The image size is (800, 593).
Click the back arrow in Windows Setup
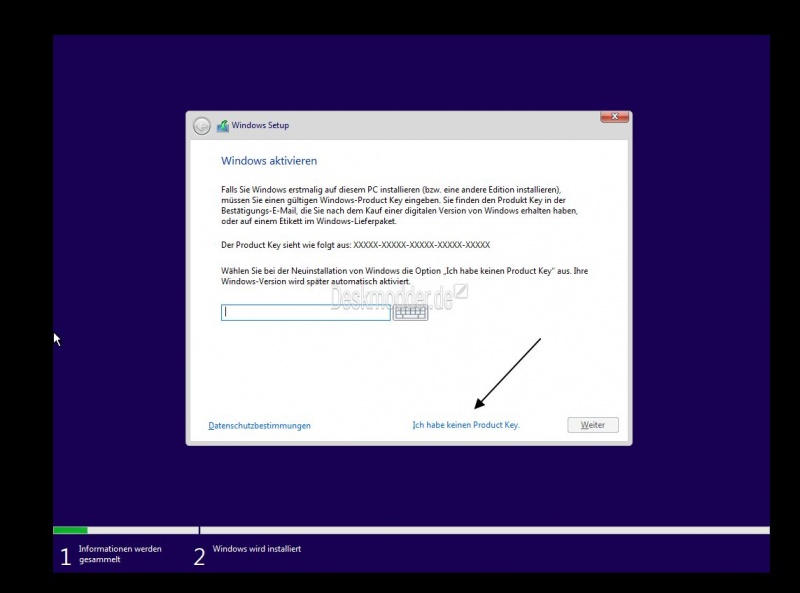[202, 126]
